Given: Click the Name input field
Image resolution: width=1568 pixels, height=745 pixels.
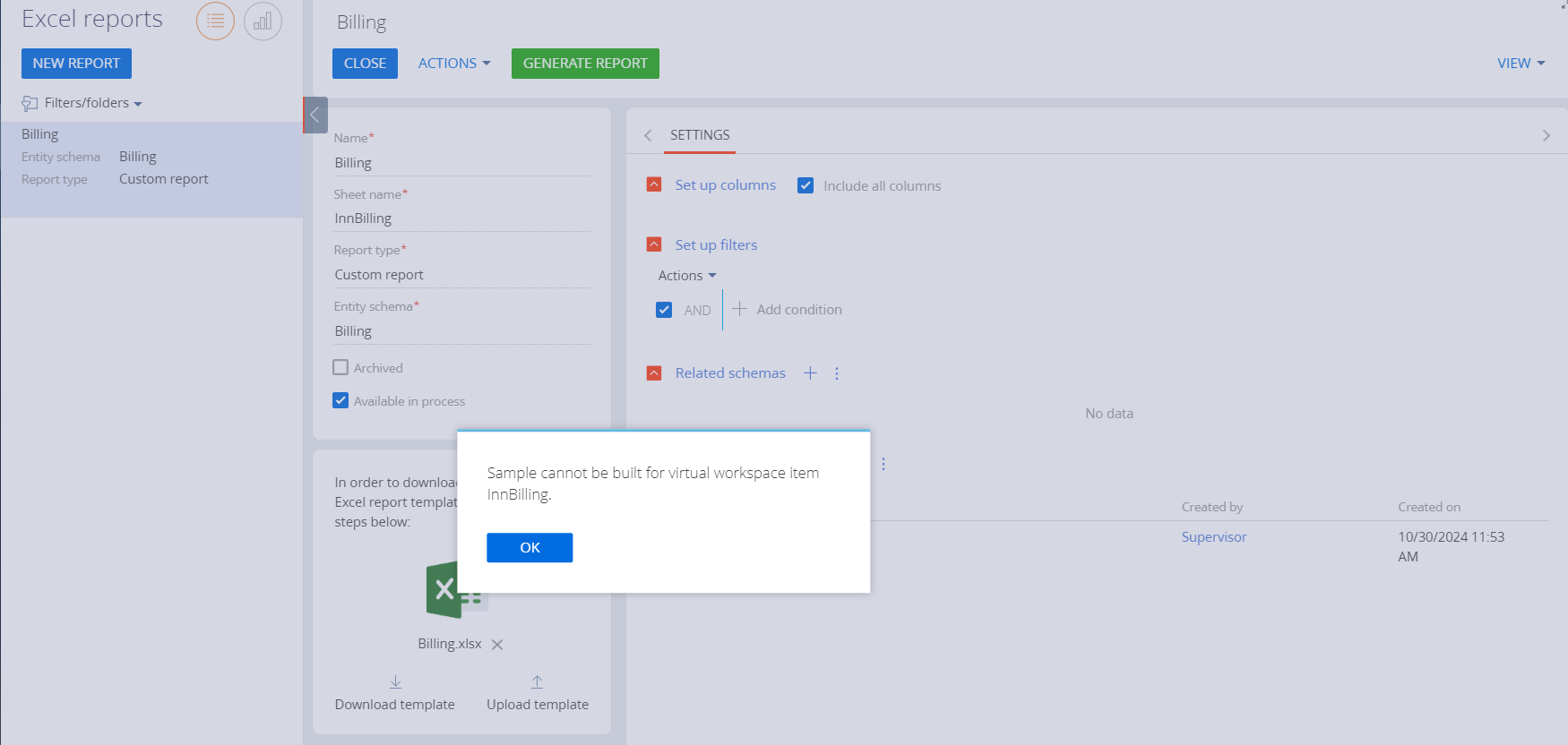Looking at the screenshot, I should (x=461, y=163).
